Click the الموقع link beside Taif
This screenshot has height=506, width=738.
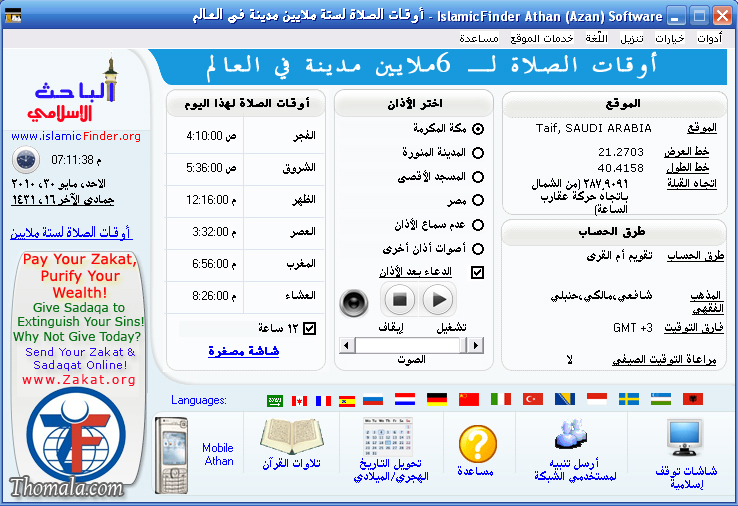(x=701, y=128)
